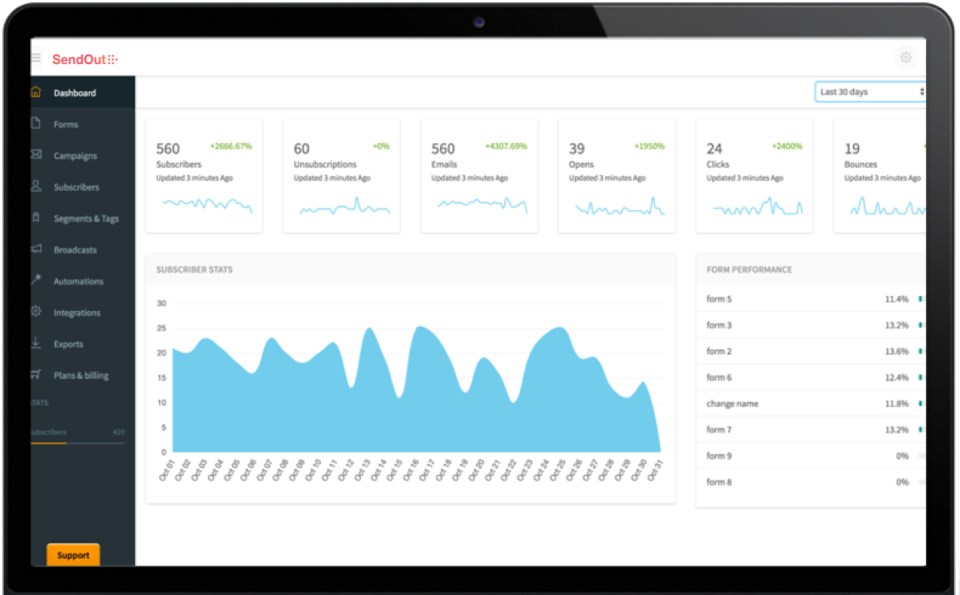960x595 pixels.
Task: Open Automations via the rocket icon
Action: pos(38,281)
